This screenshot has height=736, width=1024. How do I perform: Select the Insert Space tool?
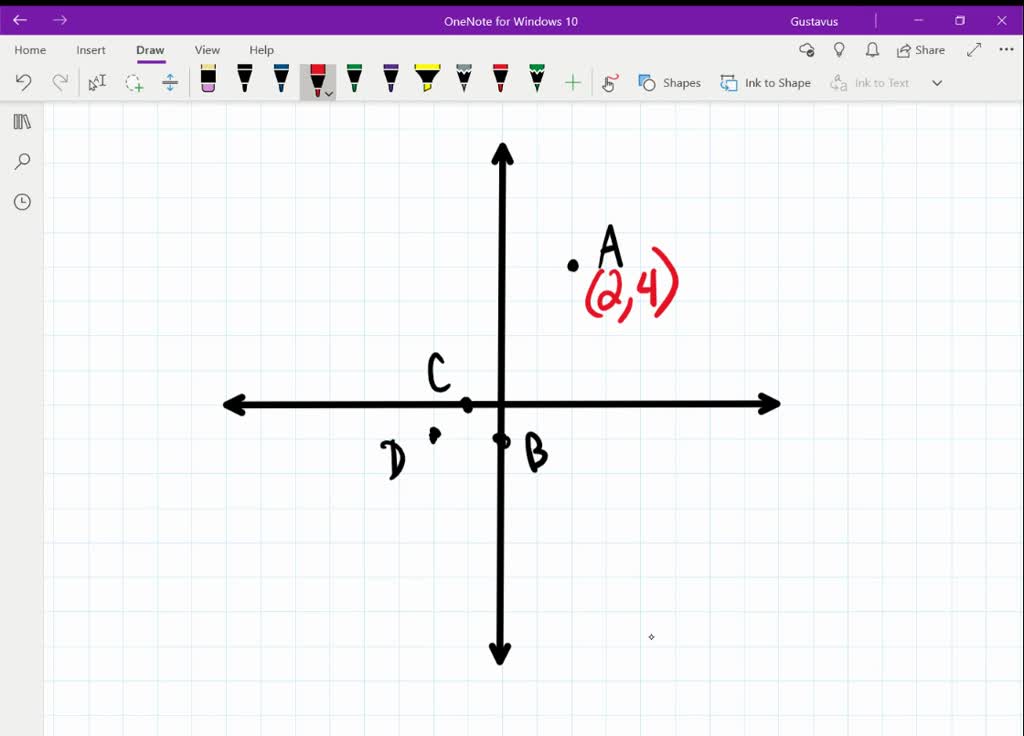pyautogui.click(x=170, y=82)
